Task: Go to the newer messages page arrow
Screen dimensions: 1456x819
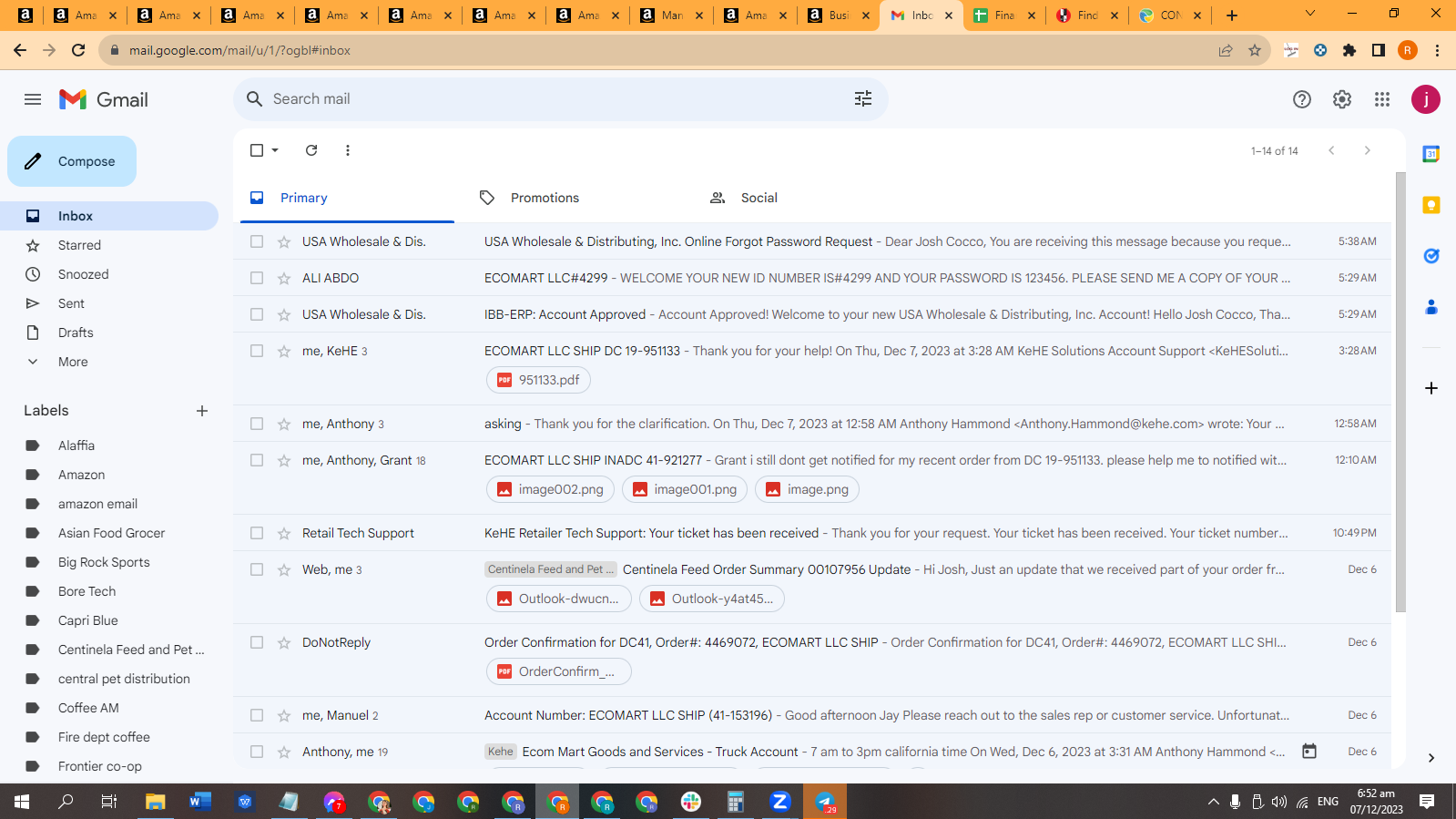Action: click(x=1331, y=150)
